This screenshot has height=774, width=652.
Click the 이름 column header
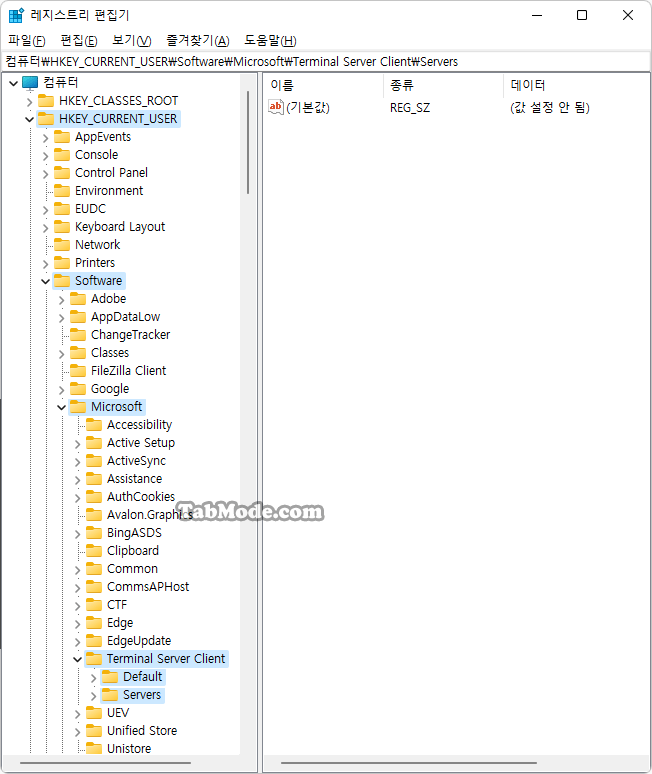point(323,85)
